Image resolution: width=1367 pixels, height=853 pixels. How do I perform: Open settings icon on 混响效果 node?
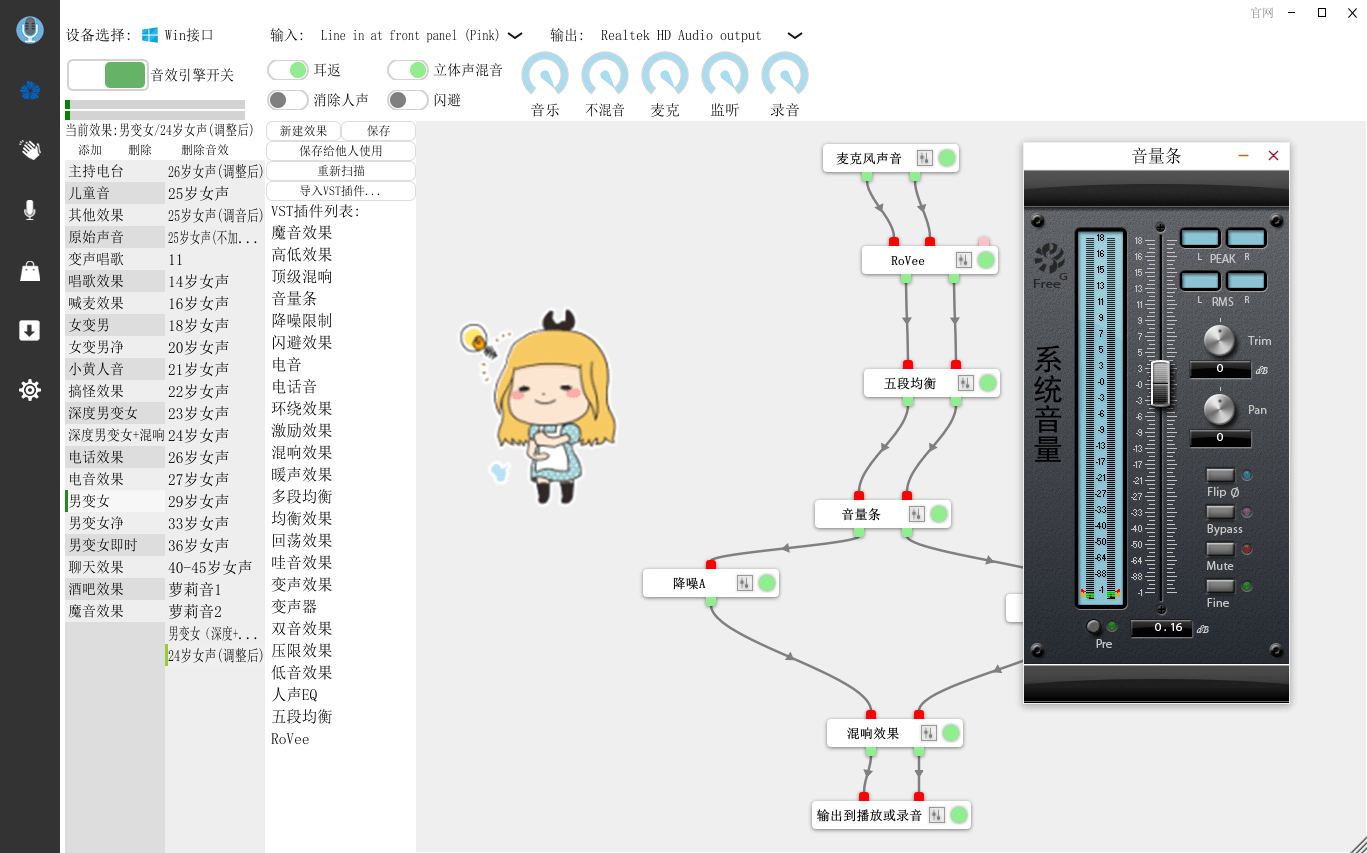pyautogui.click(x=928, y=733)
